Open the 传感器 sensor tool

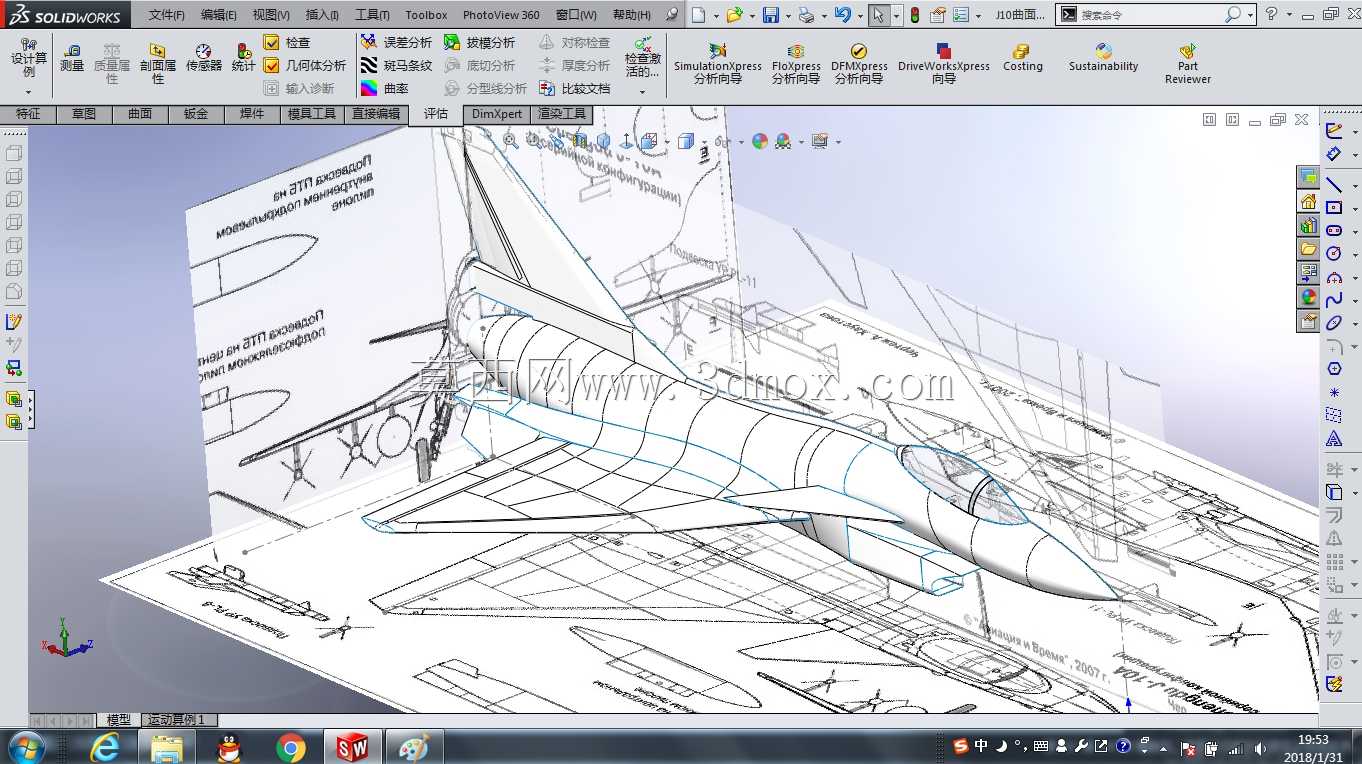(x=203, y=58)
